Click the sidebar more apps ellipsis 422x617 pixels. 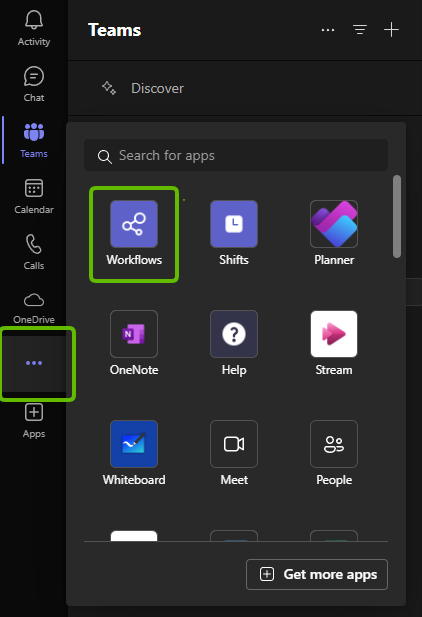pos(34,363)
